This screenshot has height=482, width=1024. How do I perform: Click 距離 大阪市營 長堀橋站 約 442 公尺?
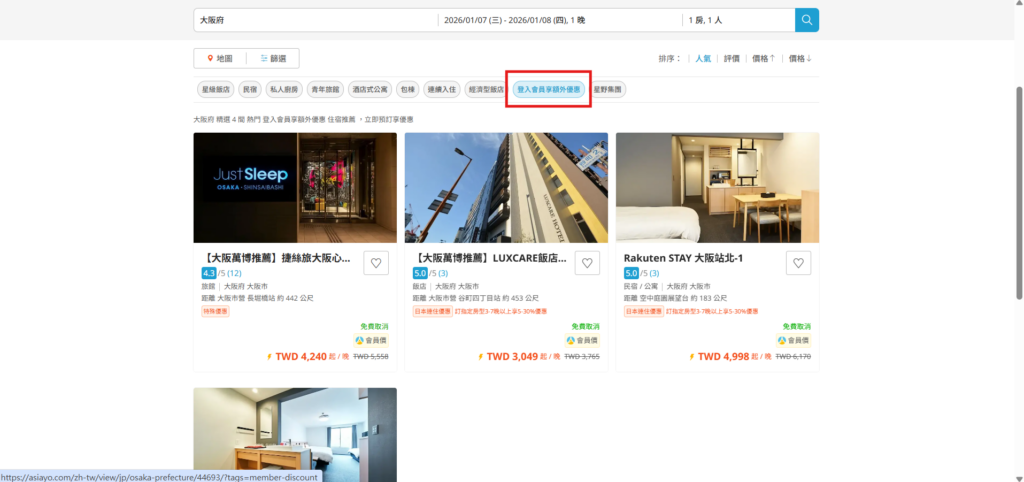point(257,298)
